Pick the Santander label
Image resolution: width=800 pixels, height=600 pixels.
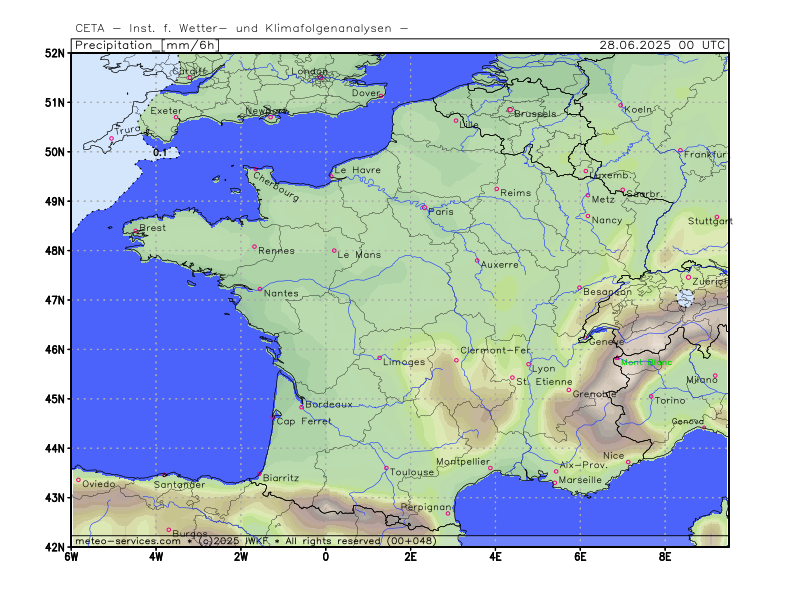pyautogui.click(x=179, y=485)
